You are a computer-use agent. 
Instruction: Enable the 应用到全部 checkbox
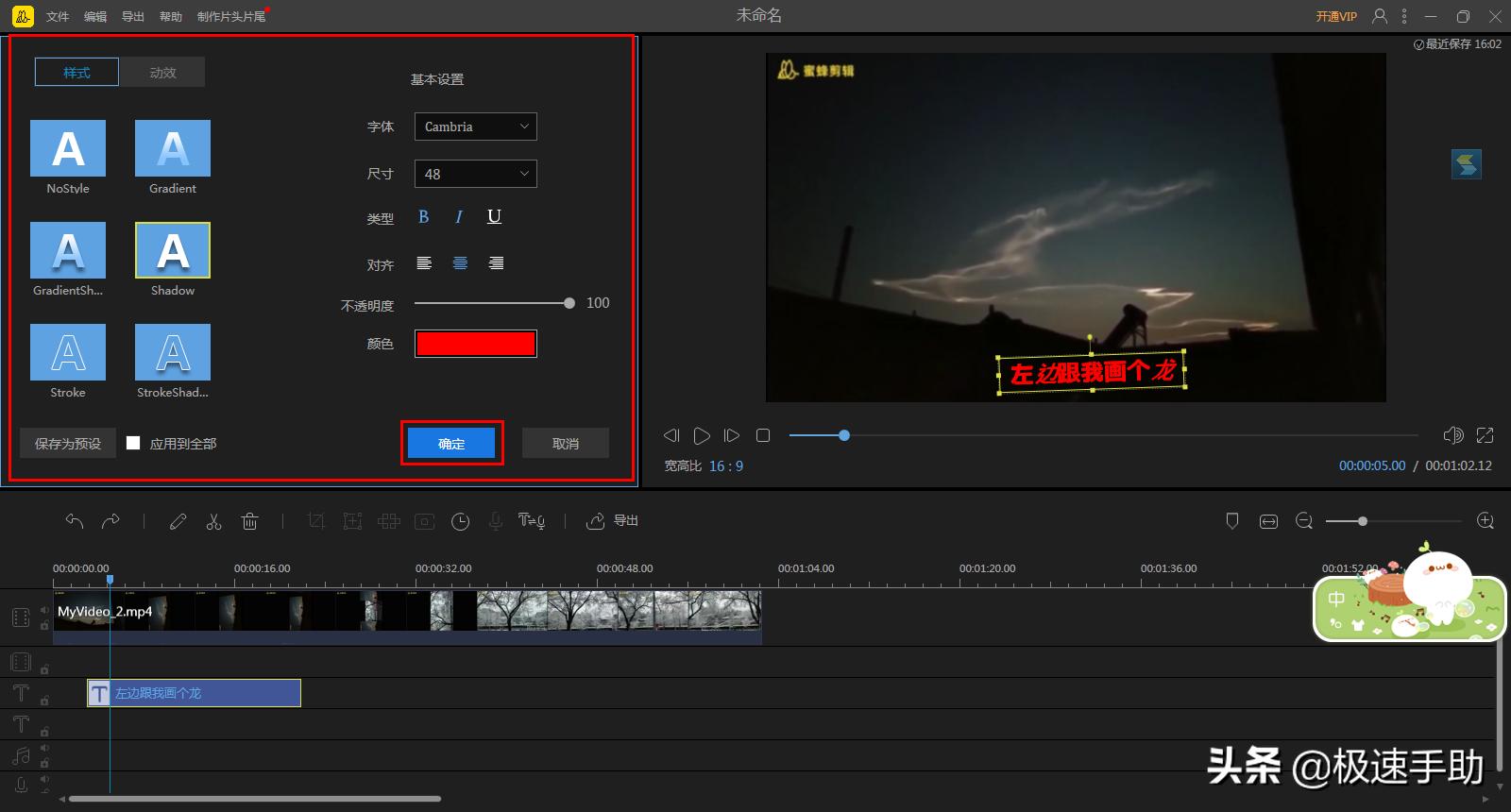click(134, 443)
